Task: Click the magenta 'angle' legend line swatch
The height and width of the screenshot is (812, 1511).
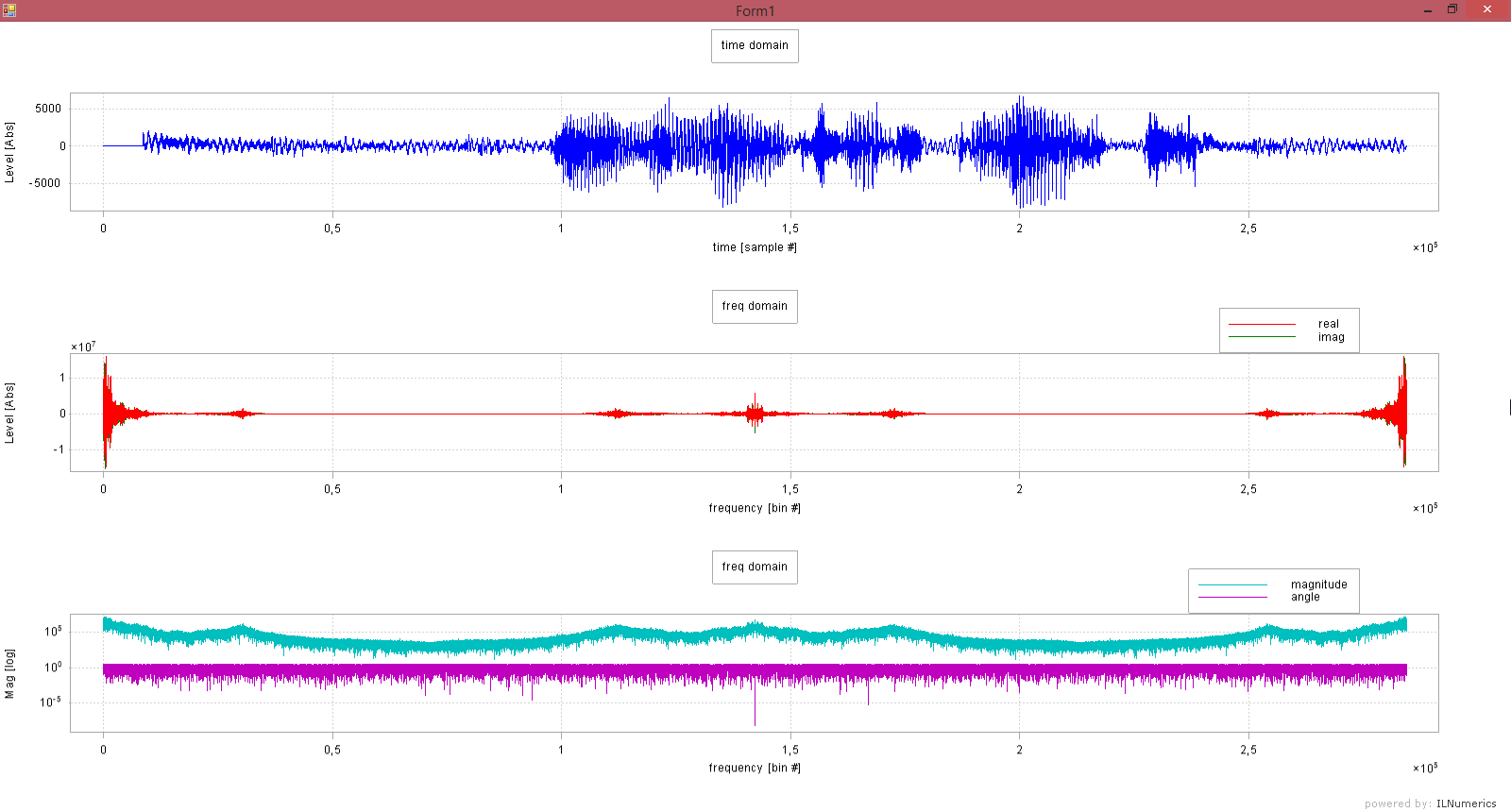Action: [x=1232, y=597]
